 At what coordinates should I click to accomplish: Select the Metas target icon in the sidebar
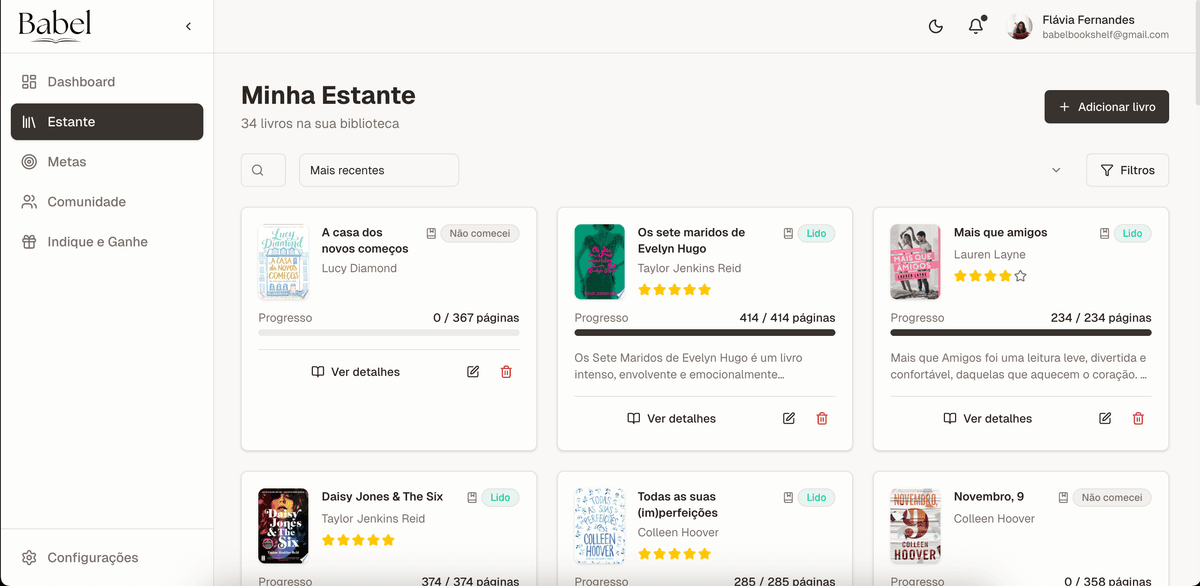[x=28, y=161]
